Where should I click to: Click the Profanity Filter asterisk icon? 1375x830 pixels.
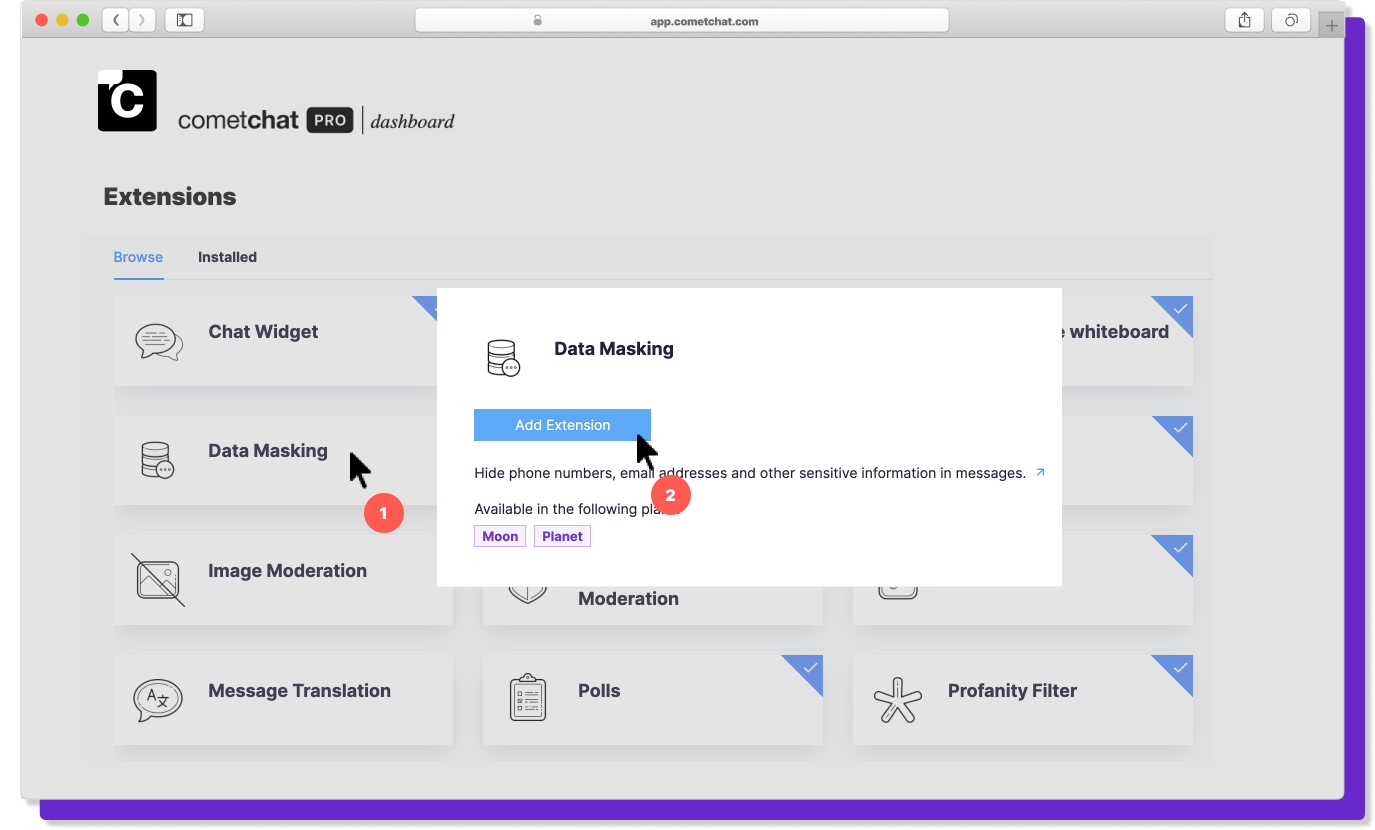coord(898,700)
